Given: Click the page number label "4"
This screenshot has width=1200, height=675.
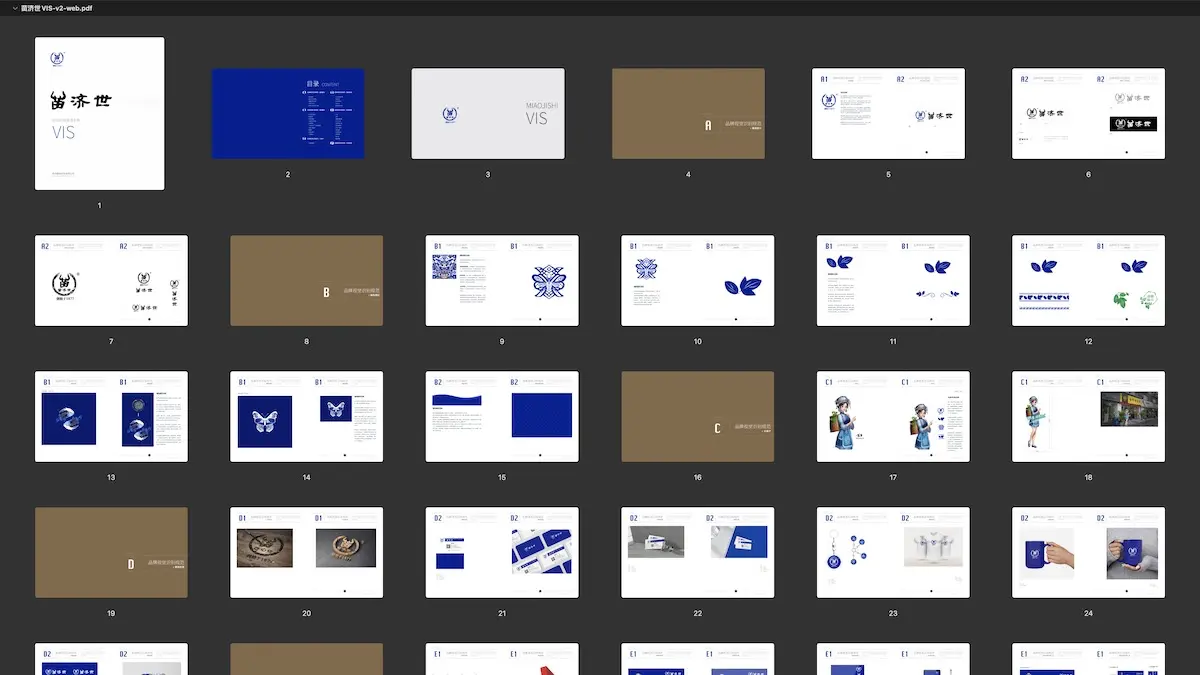Looking at the screenshot, I should pyautogui.click(x=688, y=174).
